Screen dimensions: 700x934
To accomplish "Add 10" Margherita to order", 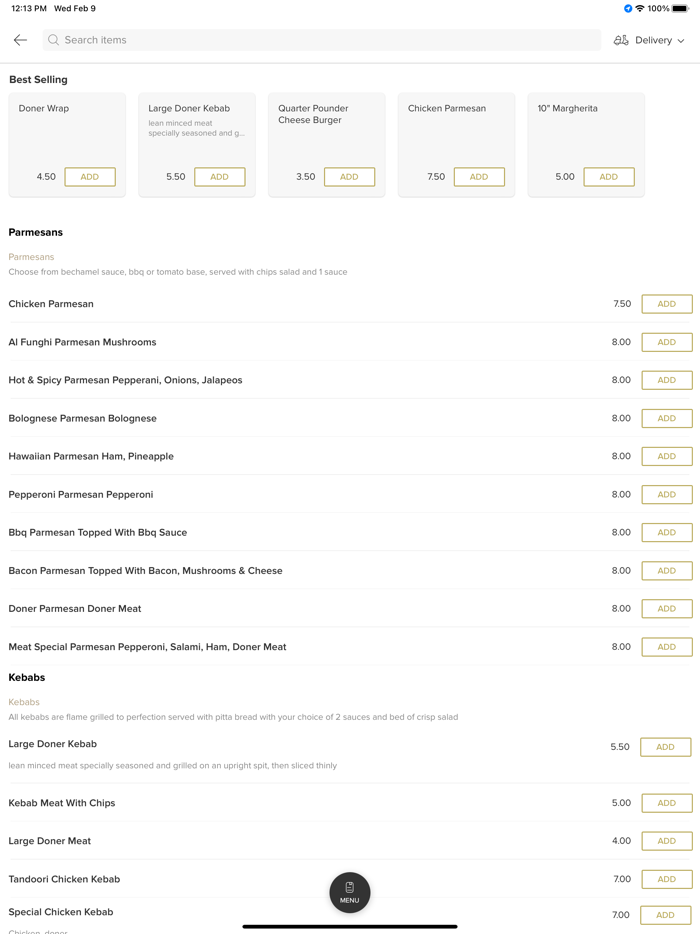I will click(x=609, y=177).
